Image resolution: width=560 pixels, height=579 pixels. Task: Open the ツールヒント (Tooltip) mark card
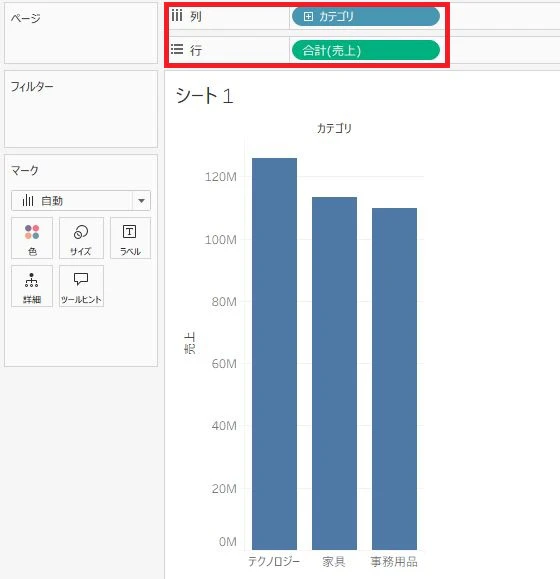click(81, 286)
